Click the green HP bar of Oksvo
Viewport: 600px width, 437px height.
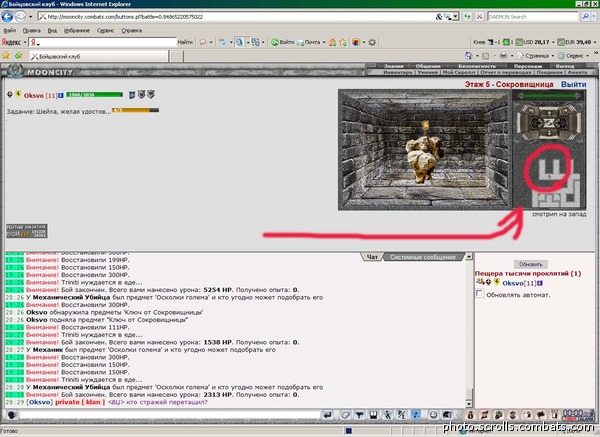pyautogui.click(x=95, y=95)
